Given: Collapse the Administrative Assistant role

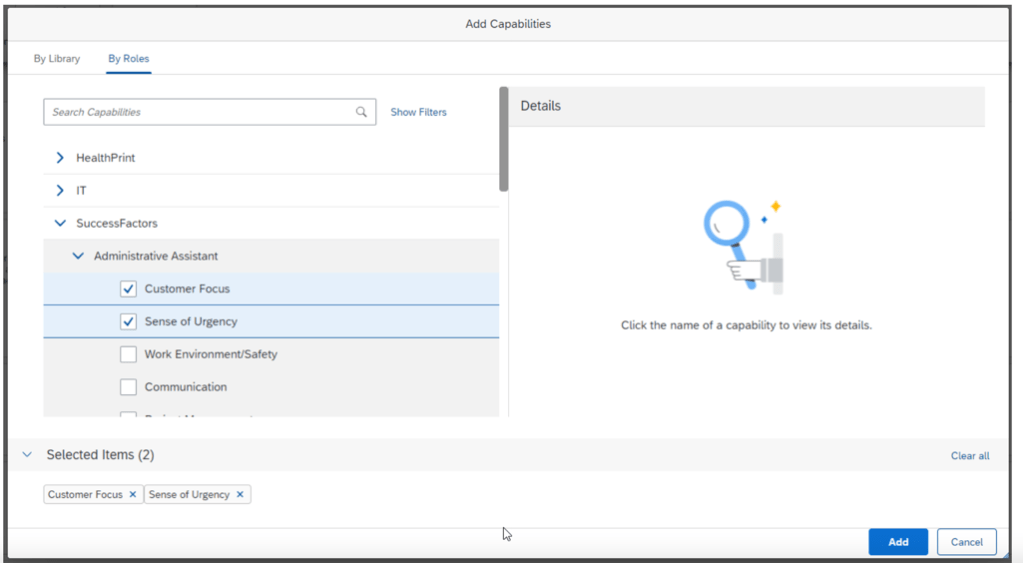Looking at the screenshot, I should (78, 256).
